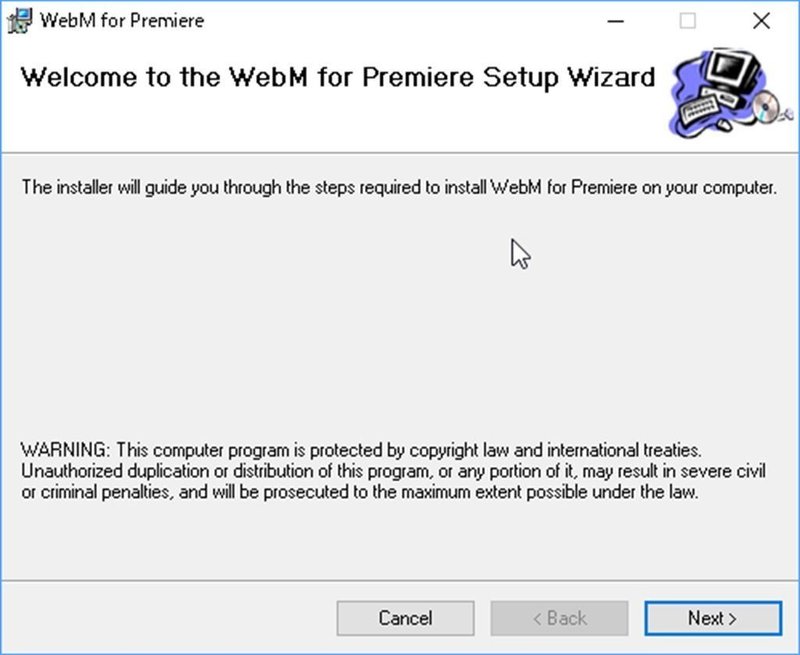Proceed by clicking the Next button
The height and width of the screenshot is (655, 800).
[x=712, y=618]
